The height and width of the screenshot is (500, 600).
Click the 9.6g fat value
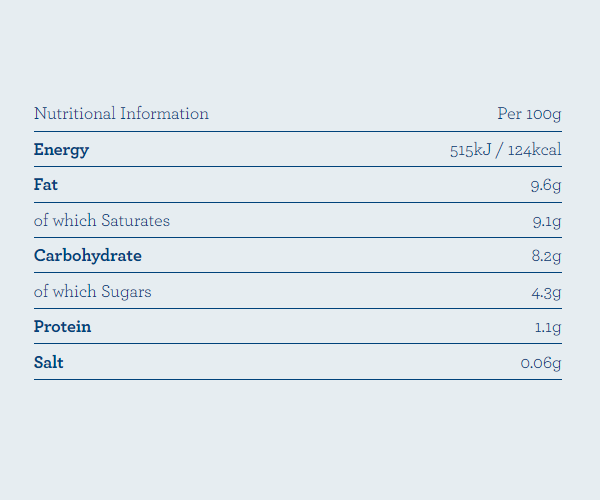coord(546,186)
